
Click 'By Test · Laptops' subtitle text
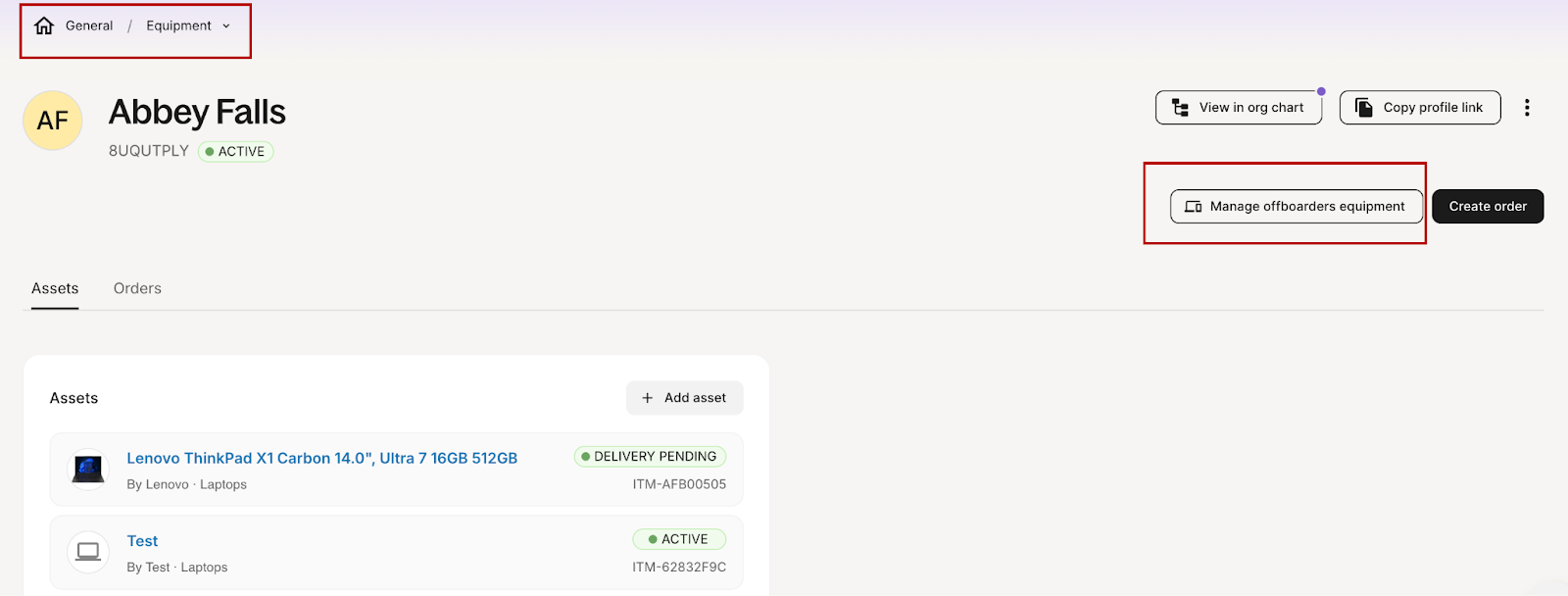177,567
